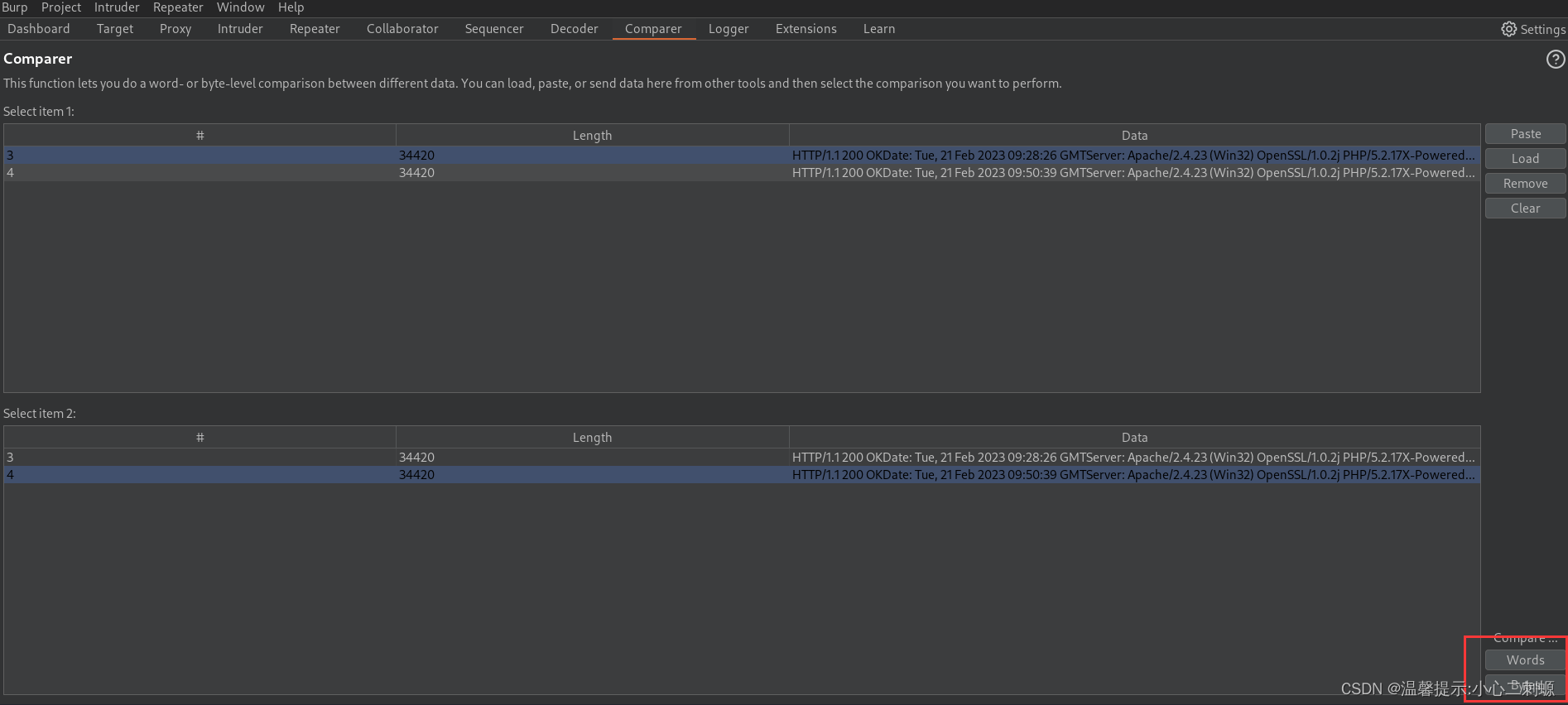The width and height of the screenshot is (1568, 705).
Task: Open the Repeater menu in menu bar
Action: point(178,7)
